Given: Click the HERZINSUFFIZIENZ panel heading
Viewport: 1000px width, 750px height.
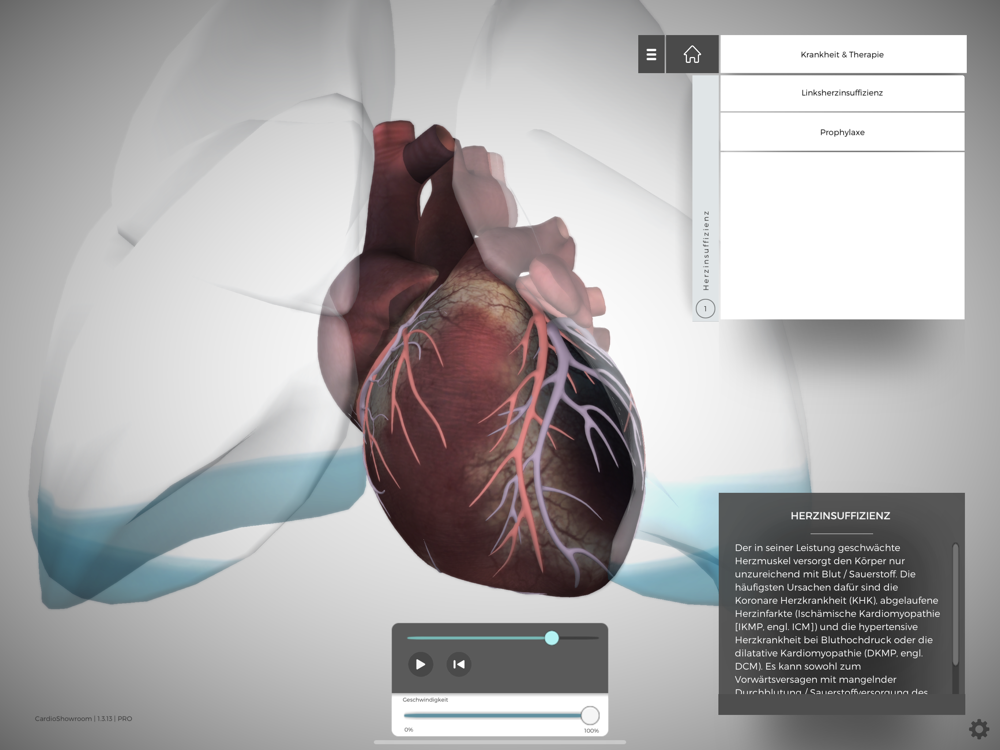Looking at the screenshot, I should (x=841, y=515).
